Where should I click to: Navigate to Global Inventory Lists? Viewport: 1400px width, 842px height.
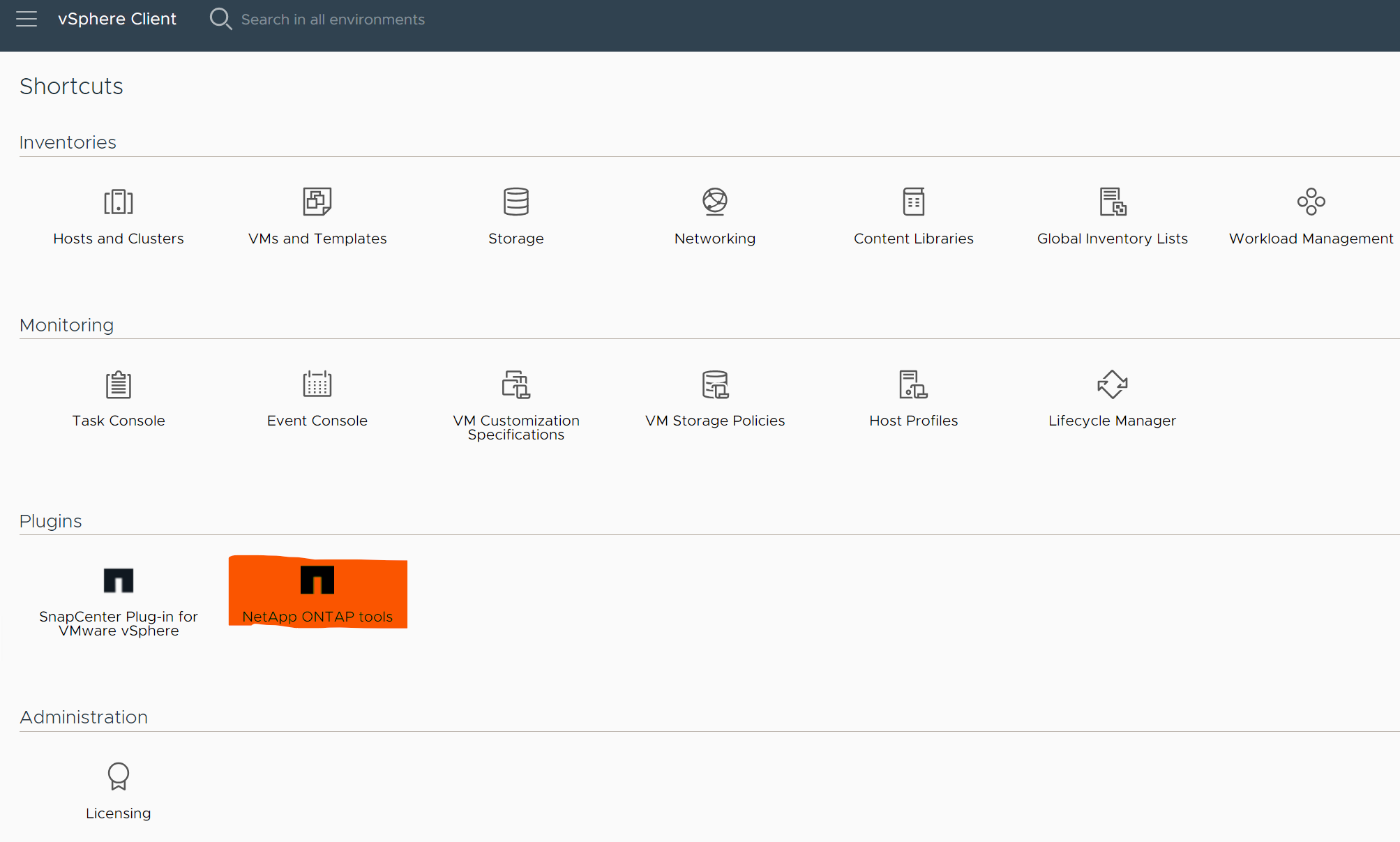pos(1112,213)
